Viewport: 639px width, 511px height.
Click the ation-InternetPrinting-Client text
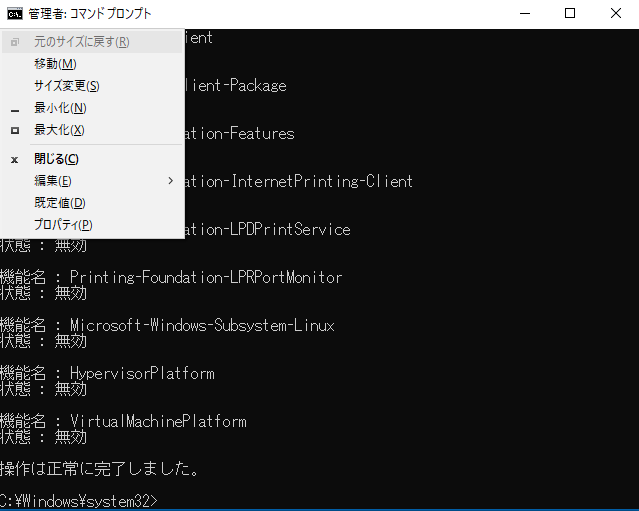pos(299,181)
